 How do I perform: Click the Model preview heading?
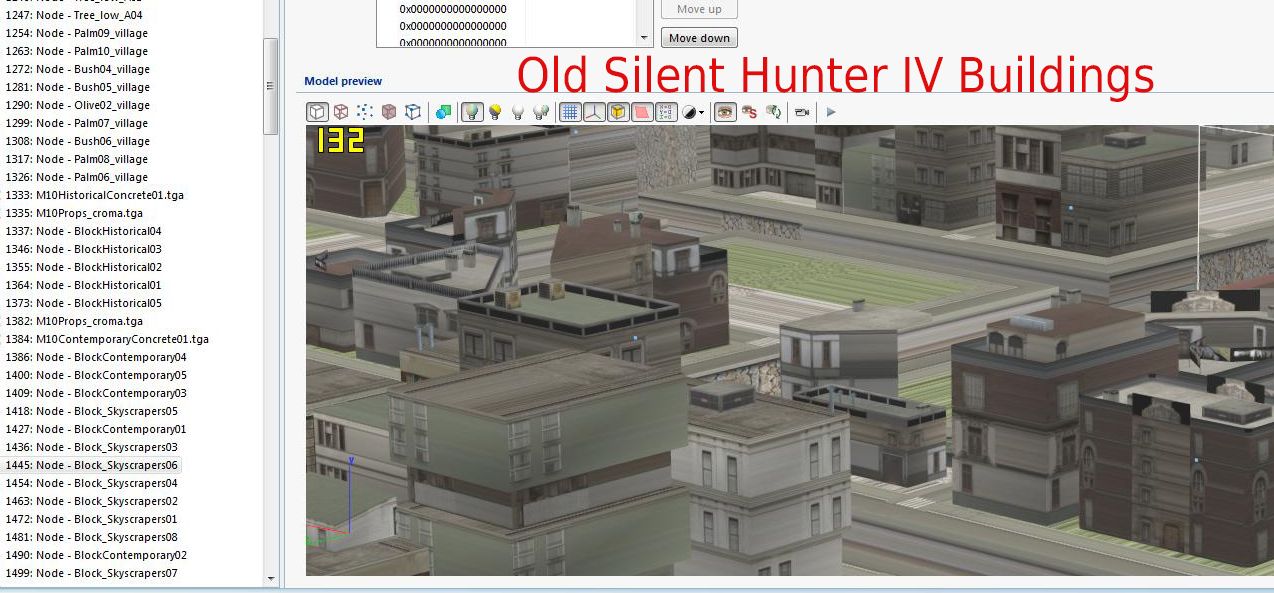click(x=343, y=81)
